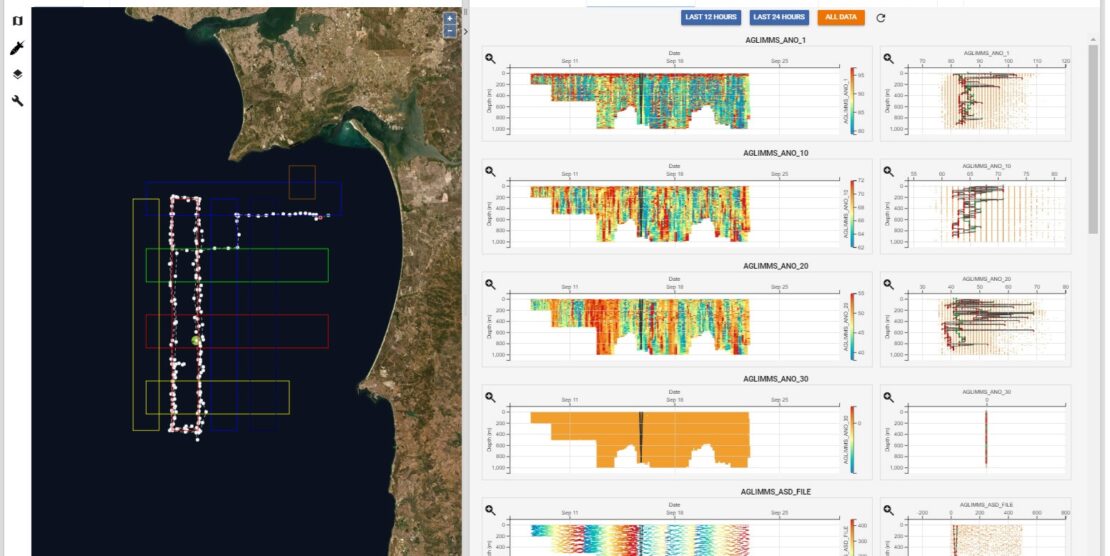Refresh the plot data
Screen dimensions: 1110x556
tap(881, 18)
